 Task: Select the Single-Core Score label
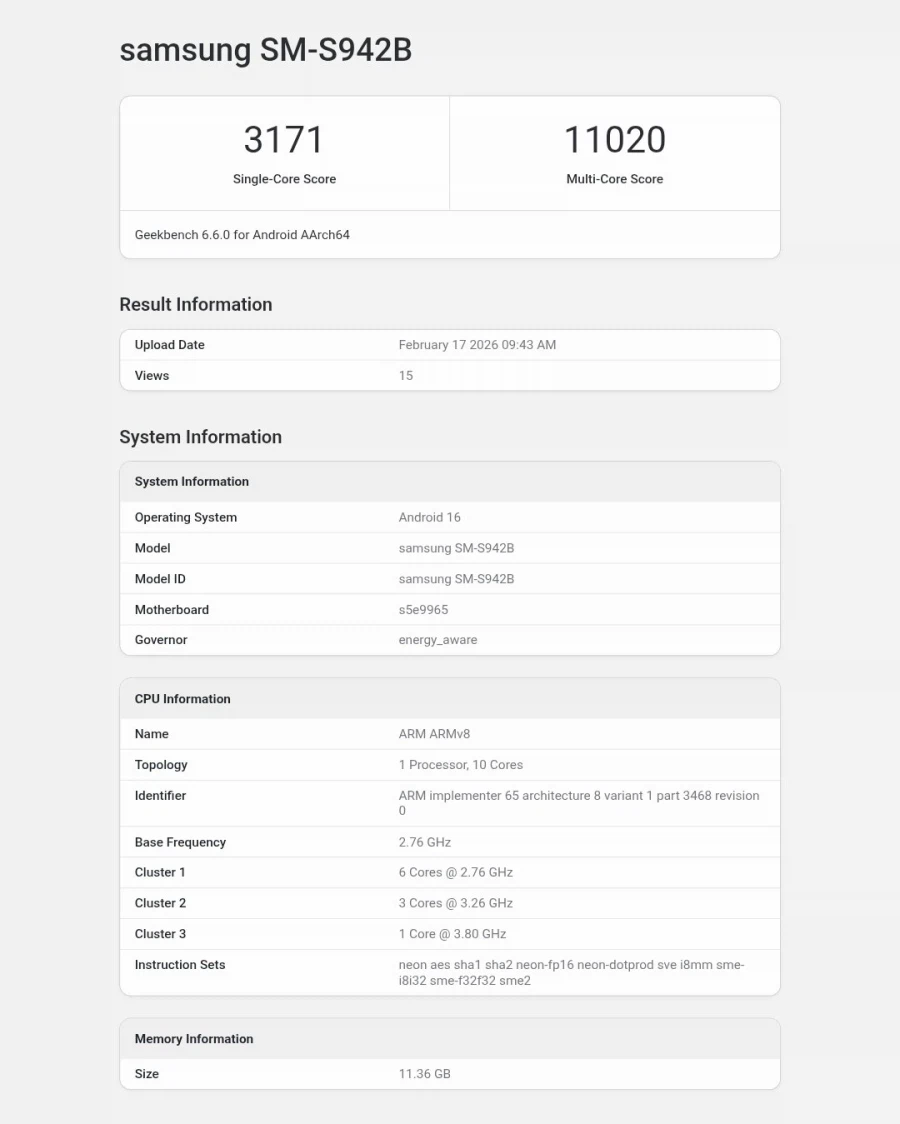pyautogui.click(x=284, y=179)
